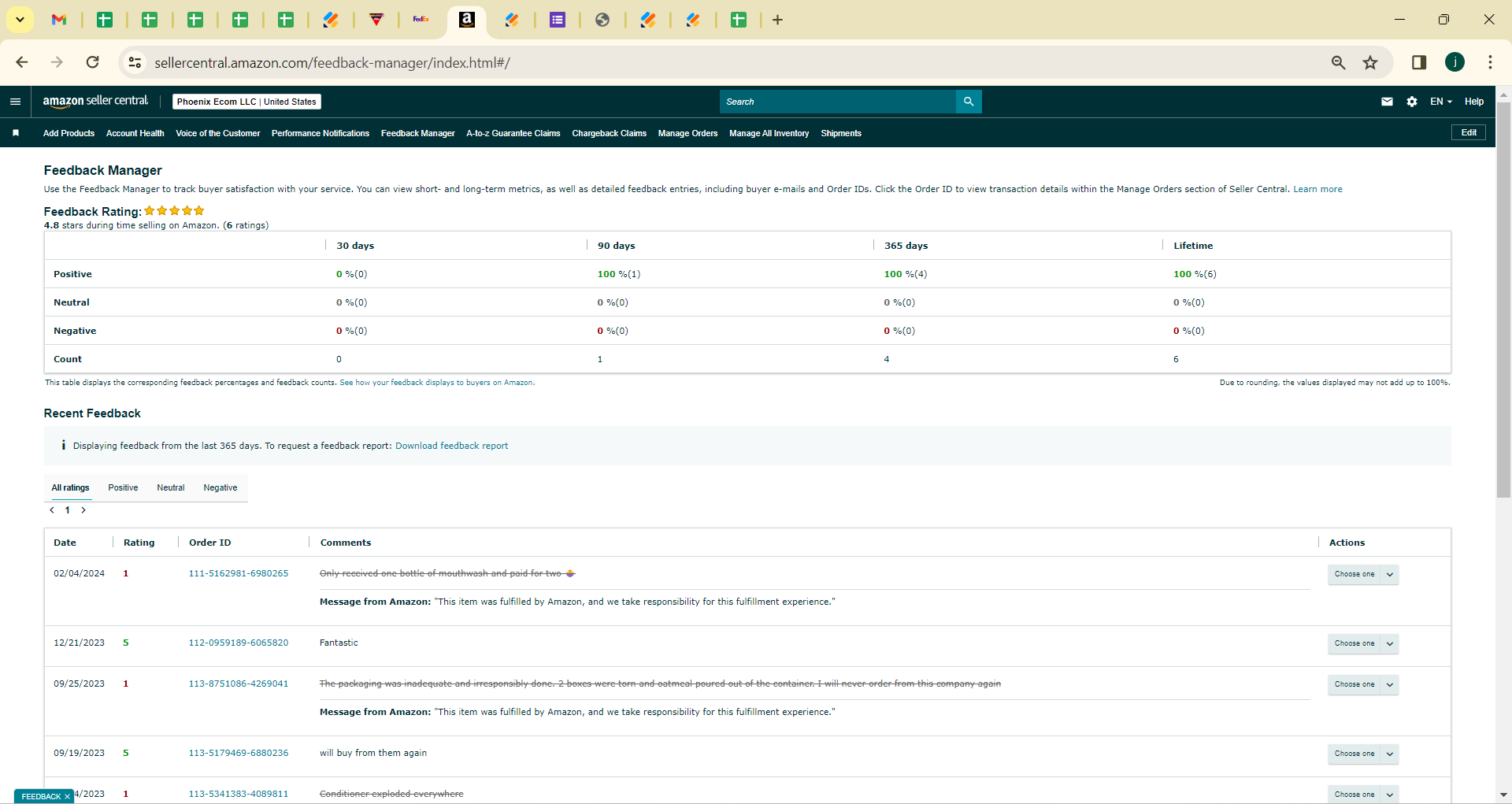Viewport: 1512px width, 804px height.
Task: Open the Gmail browser tab
Action: [x=59, y=20]
